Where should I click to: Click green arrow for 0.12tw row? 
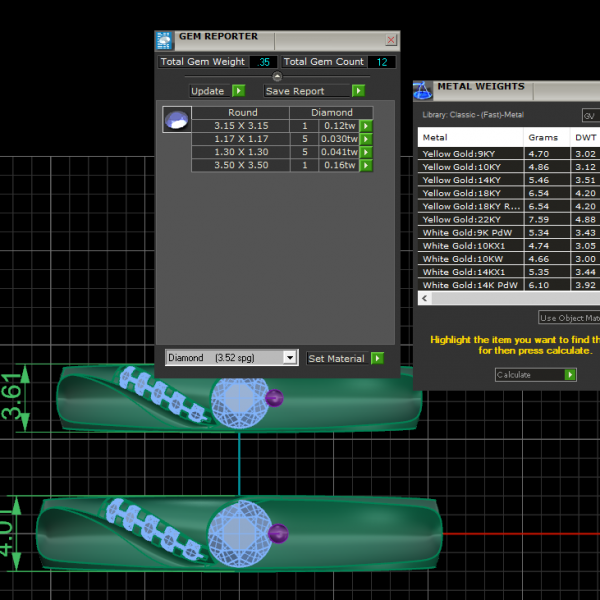click(366, 126)
